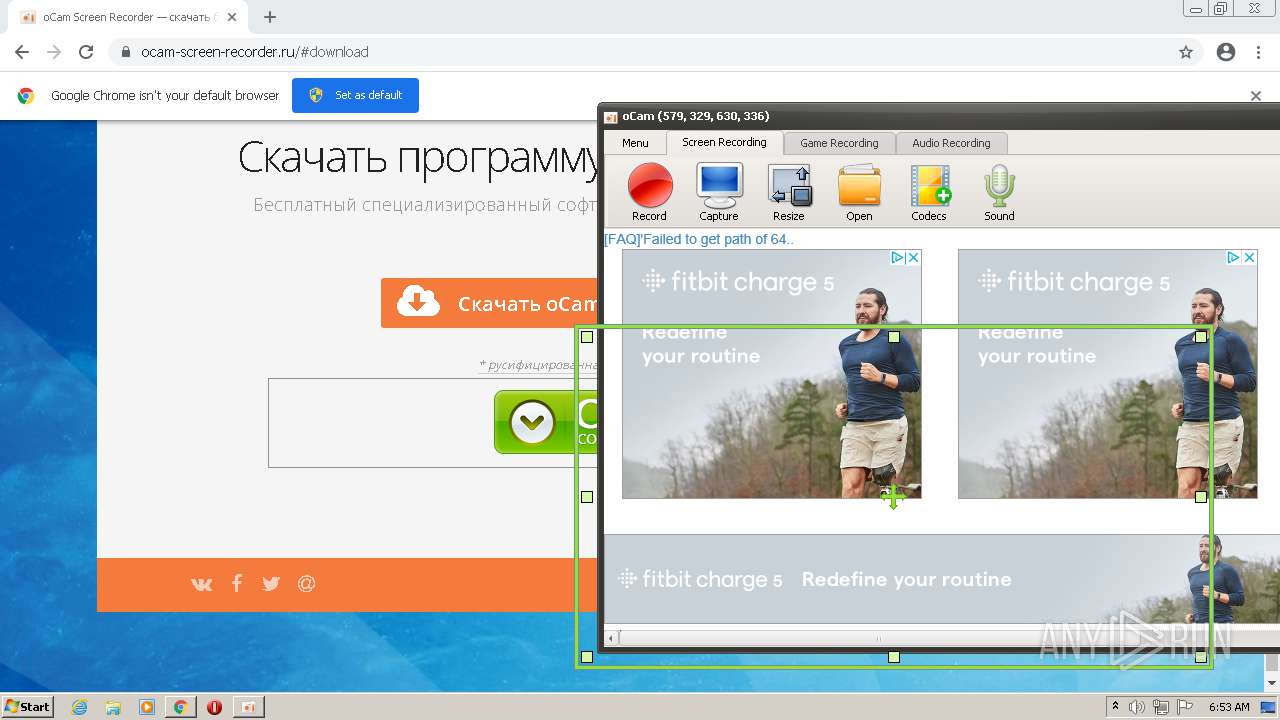Image resolution: width=1280 pixels, height=720 pixels.
Task: Switch to the Screen Recording tab
Action: click(x=724, y=142)
